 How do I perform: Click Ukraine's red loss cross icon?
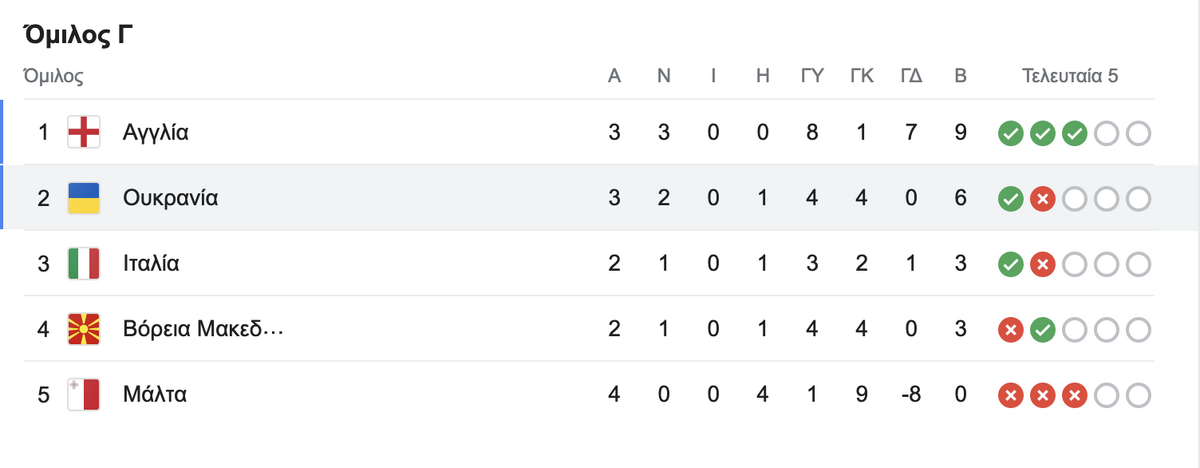(1042, 199)
